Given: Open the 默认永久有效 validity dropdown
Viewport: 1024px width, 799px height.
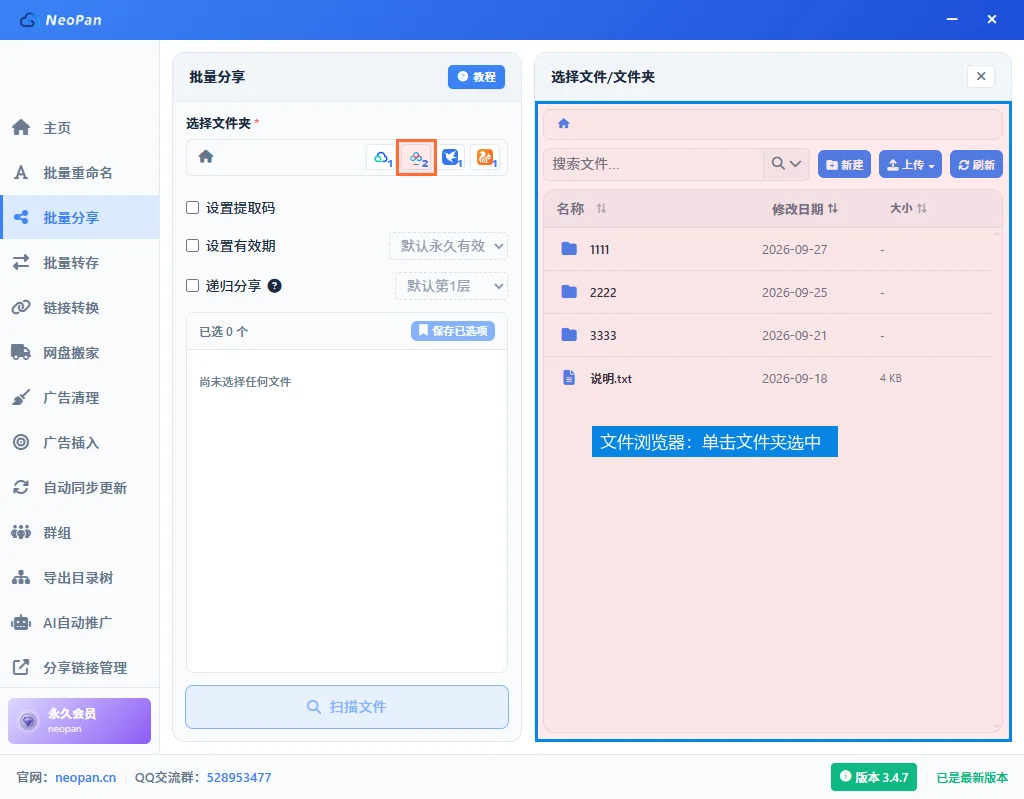Looking at the screenshot, I should (x=449, y=246).
